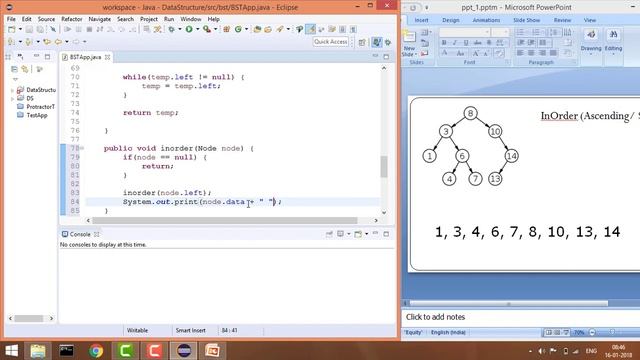Open the Eclipse Navigate menu
The width and height of the screenshot is (640, 360).
pyautogui.click(x=100, y=19)
